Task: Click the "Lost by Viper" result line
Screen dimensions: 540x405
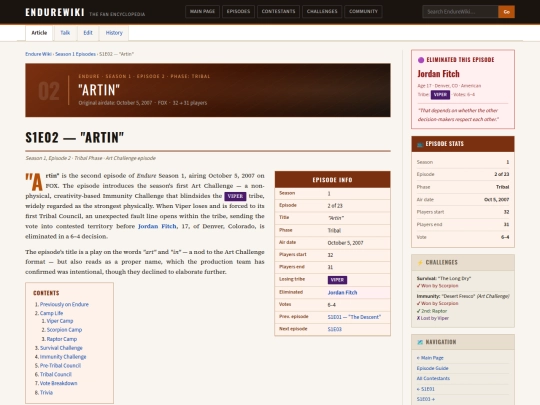Action: [x=433, y=318]
